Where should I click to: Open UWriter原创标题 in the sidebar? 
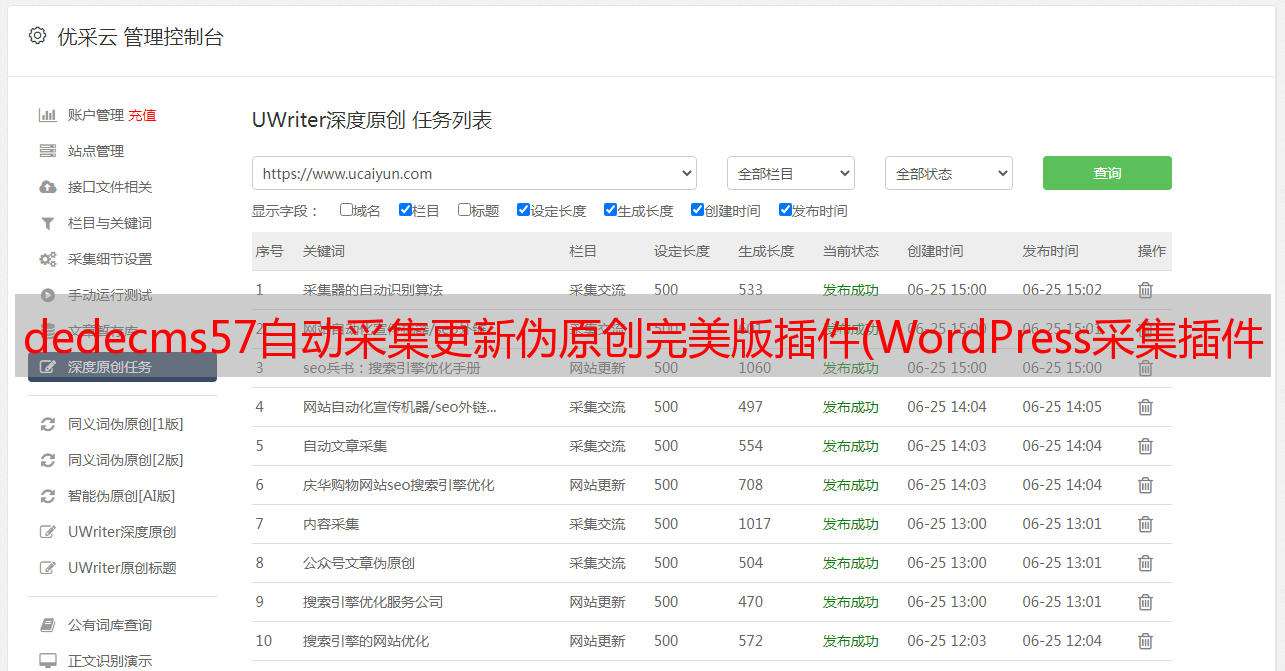(x=122, y=568)
